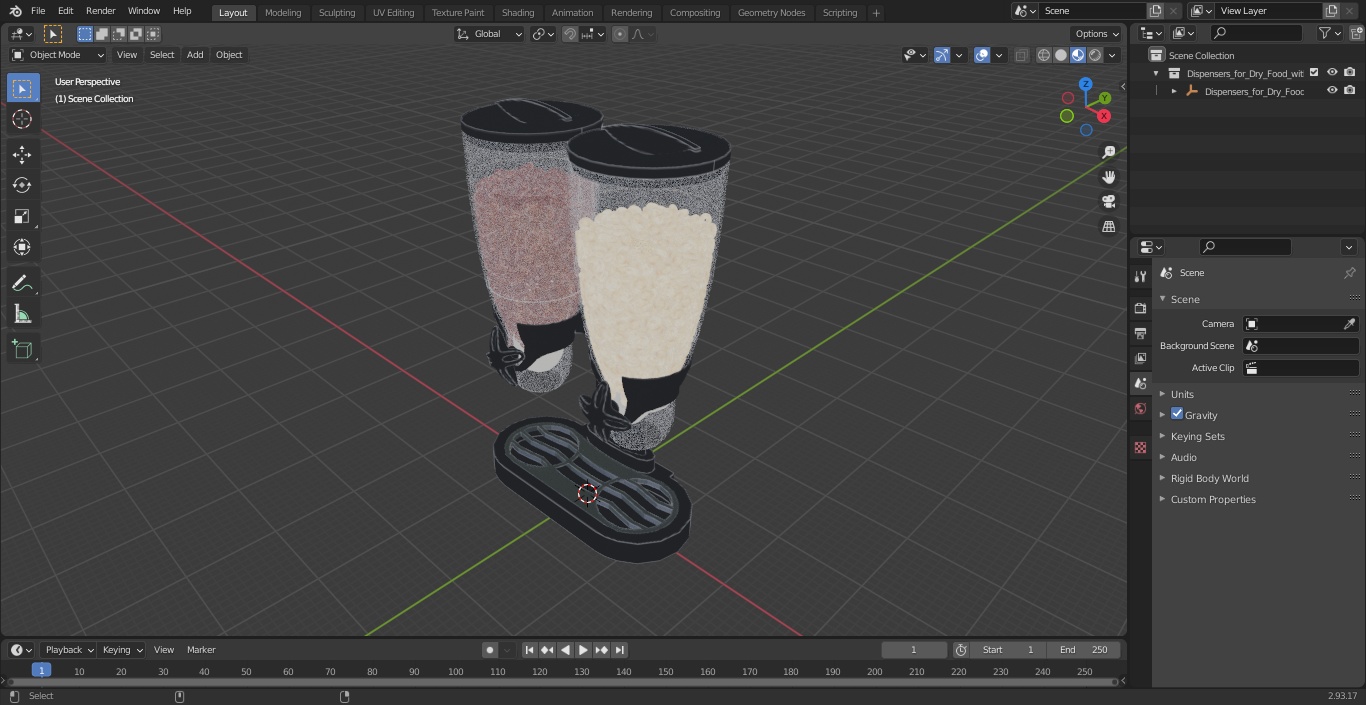1366x705 pixels.
Task: Toggle proportional editing button
Action: [620, 34]
